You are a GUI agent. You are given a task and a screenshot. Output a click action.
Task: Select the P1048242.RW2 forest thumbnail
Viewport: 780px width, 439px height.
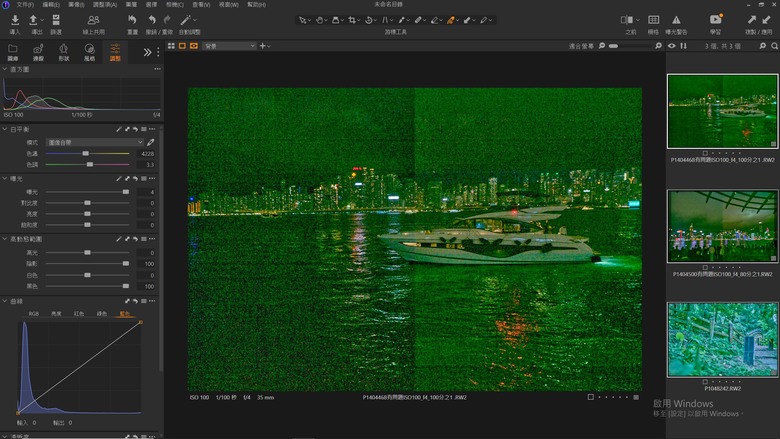pos(722,340)
